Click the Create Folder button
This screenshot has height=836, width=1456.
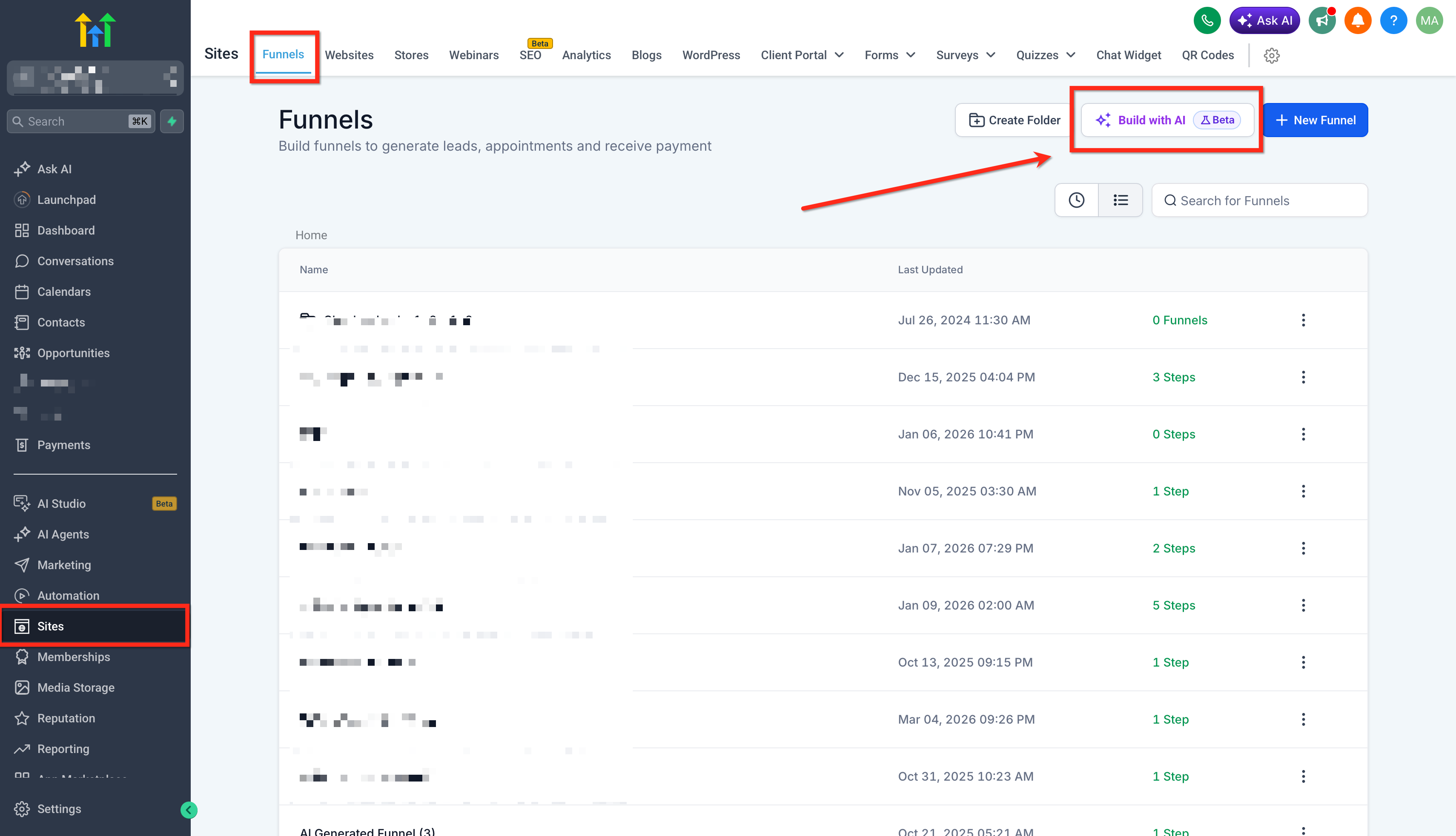(x=1014, y=120)
